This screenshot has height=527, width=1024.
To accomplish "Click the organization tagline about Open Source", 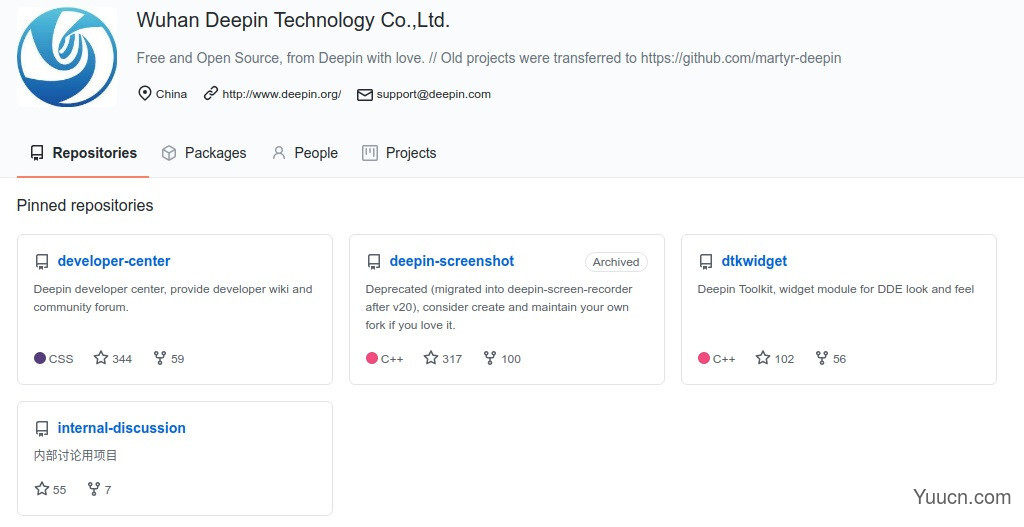I will (x=488, y=58).
